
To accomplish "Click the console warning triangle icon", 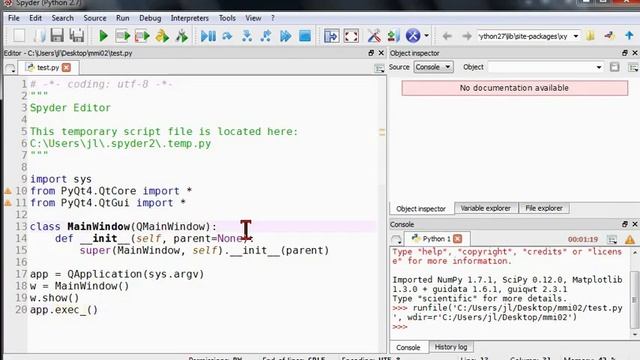I will [630, 240].
